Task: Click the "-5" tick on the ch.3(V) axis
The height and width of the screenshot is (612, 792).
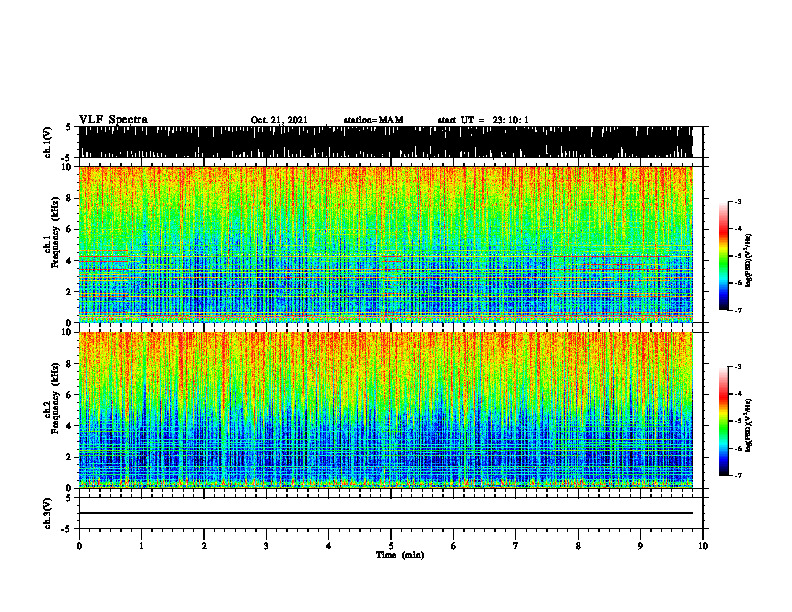Action: (67, 529)
